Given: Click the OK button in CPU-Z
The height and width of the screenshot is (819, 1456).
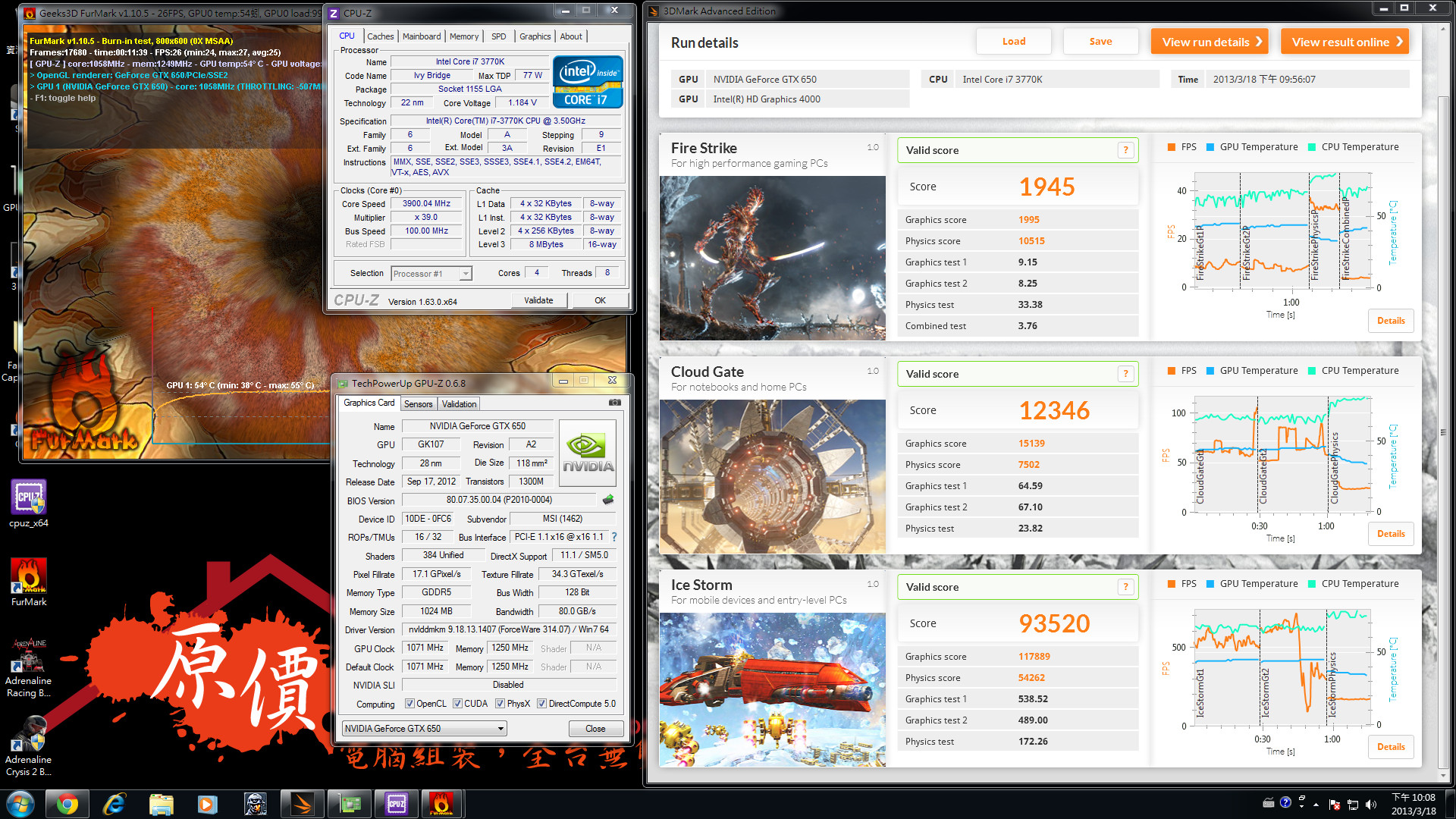Looking at the screenshot, I should coord(600,300).
